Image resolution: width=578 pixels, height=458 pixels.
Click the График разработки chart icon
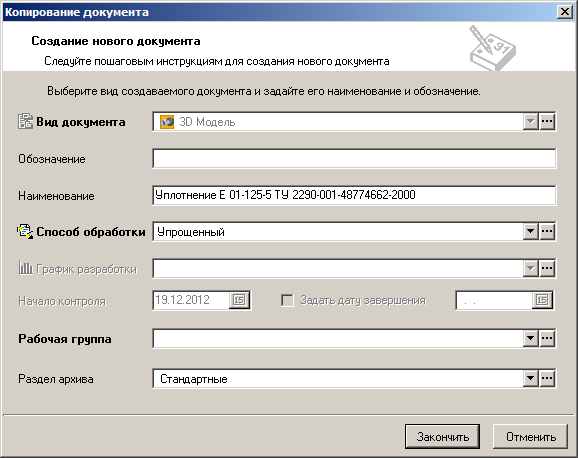(26, 268)
